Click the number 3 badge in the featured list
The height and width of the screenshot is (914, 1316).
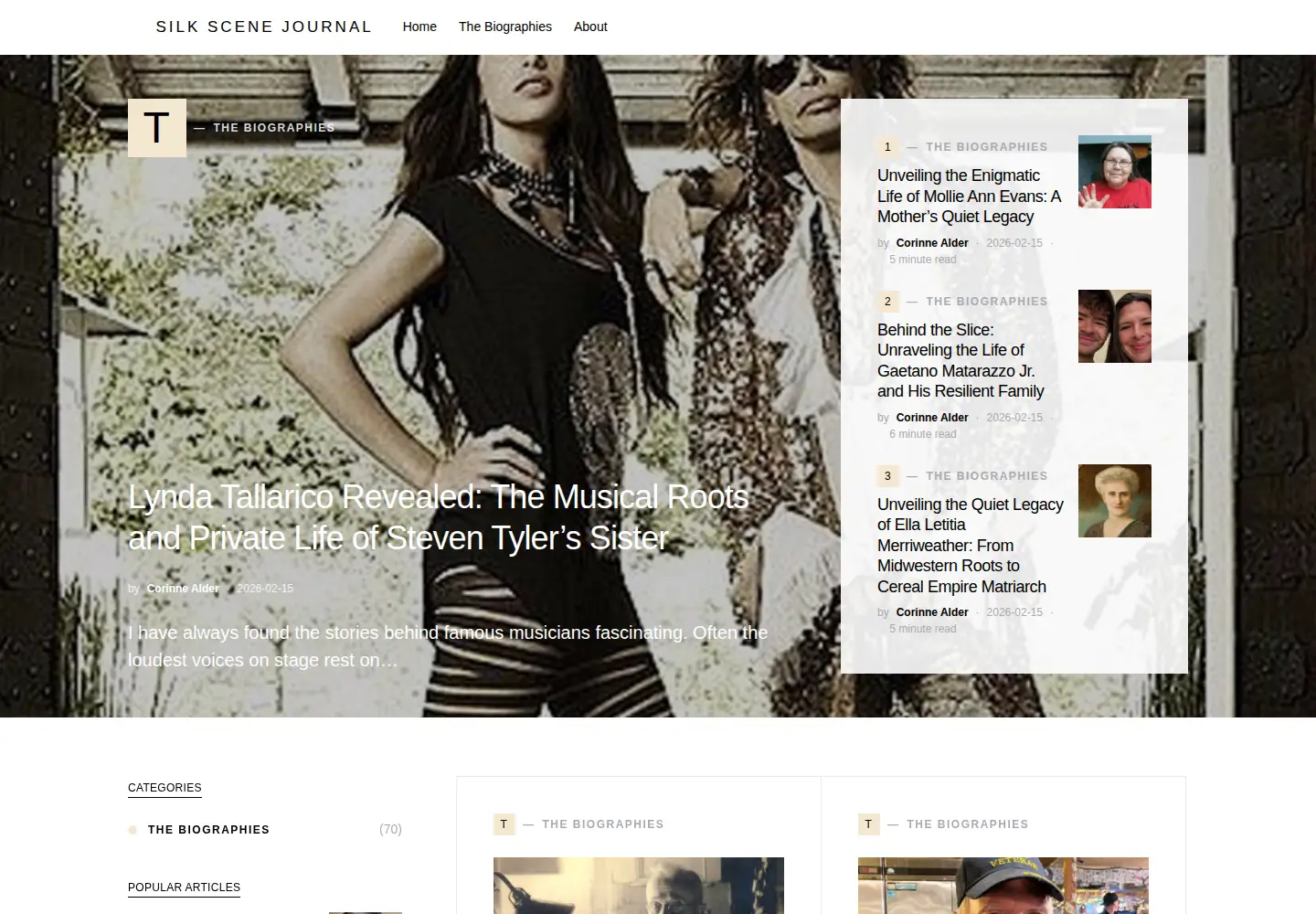887,476
